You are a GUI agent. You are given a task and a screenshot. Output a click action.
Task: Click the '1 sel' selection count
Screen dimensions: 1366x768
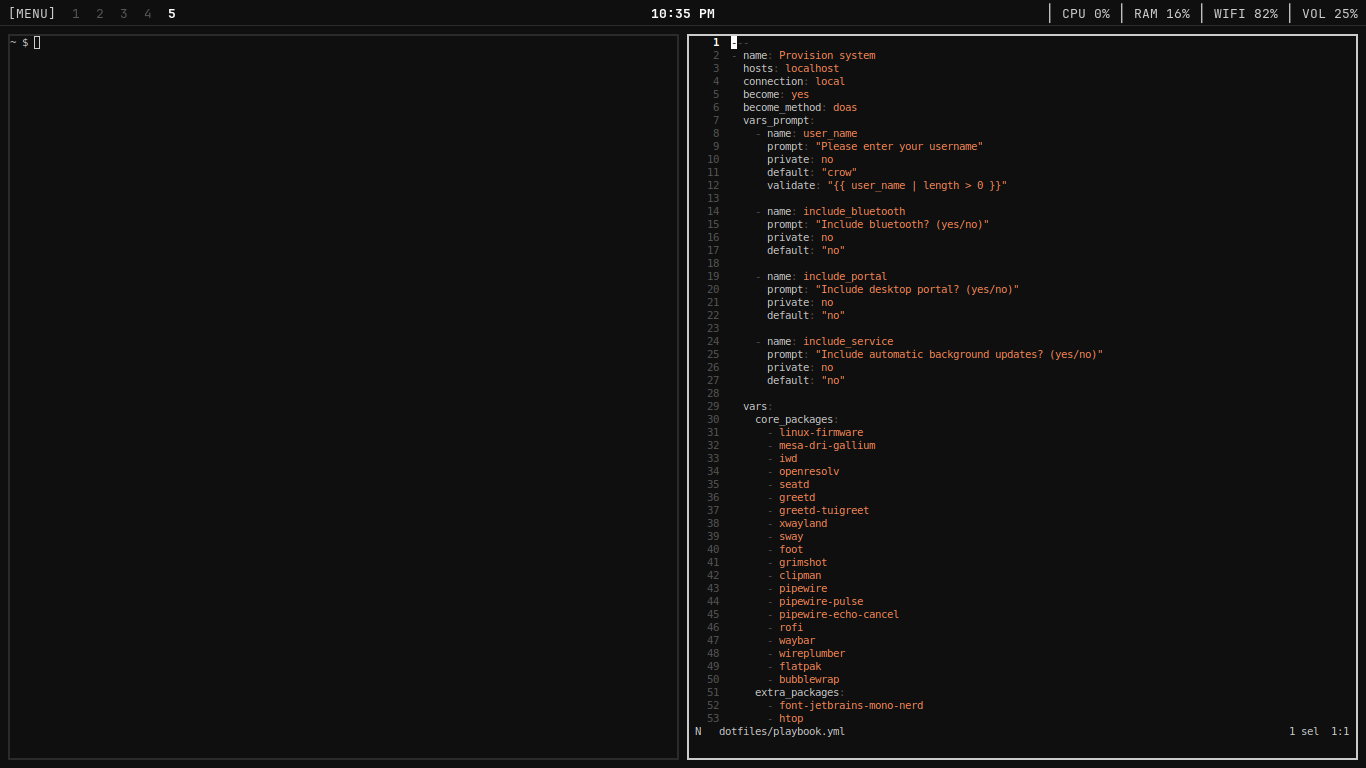[1304, 732]
